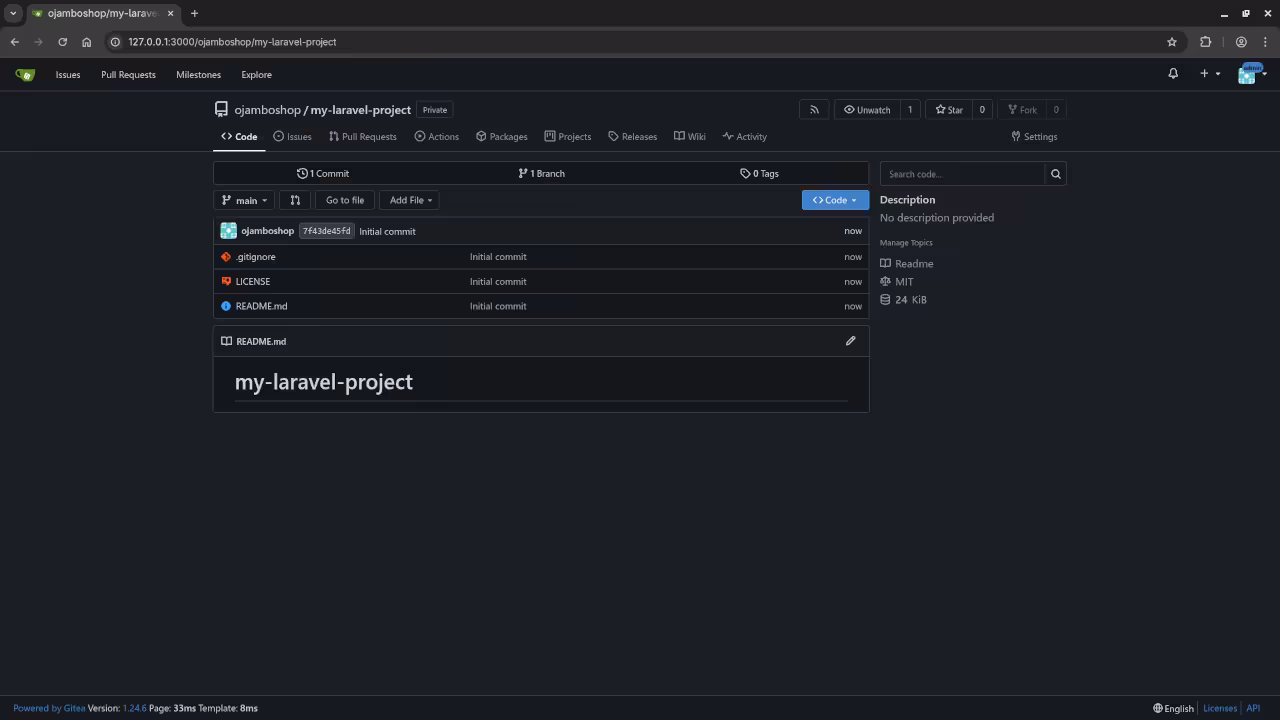Open commit hash 7f43de45fd
This screenshot has width=1280, height=720.
click(x=327, y=231)
